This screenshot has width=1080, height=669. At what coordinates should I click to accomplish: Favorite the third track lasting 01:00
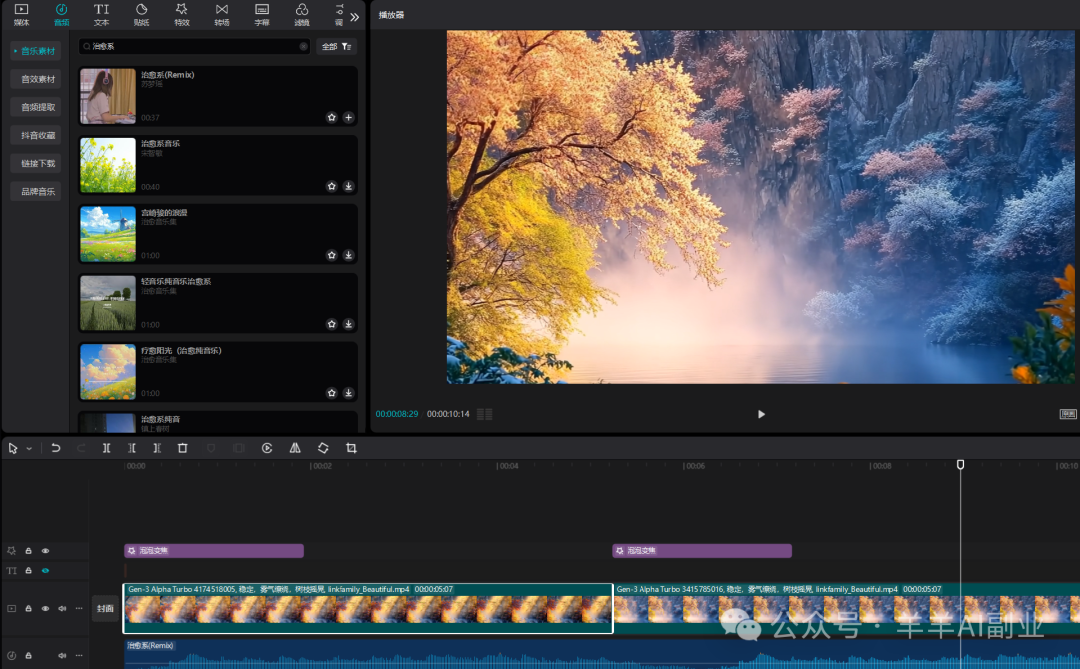pos(331,255)
